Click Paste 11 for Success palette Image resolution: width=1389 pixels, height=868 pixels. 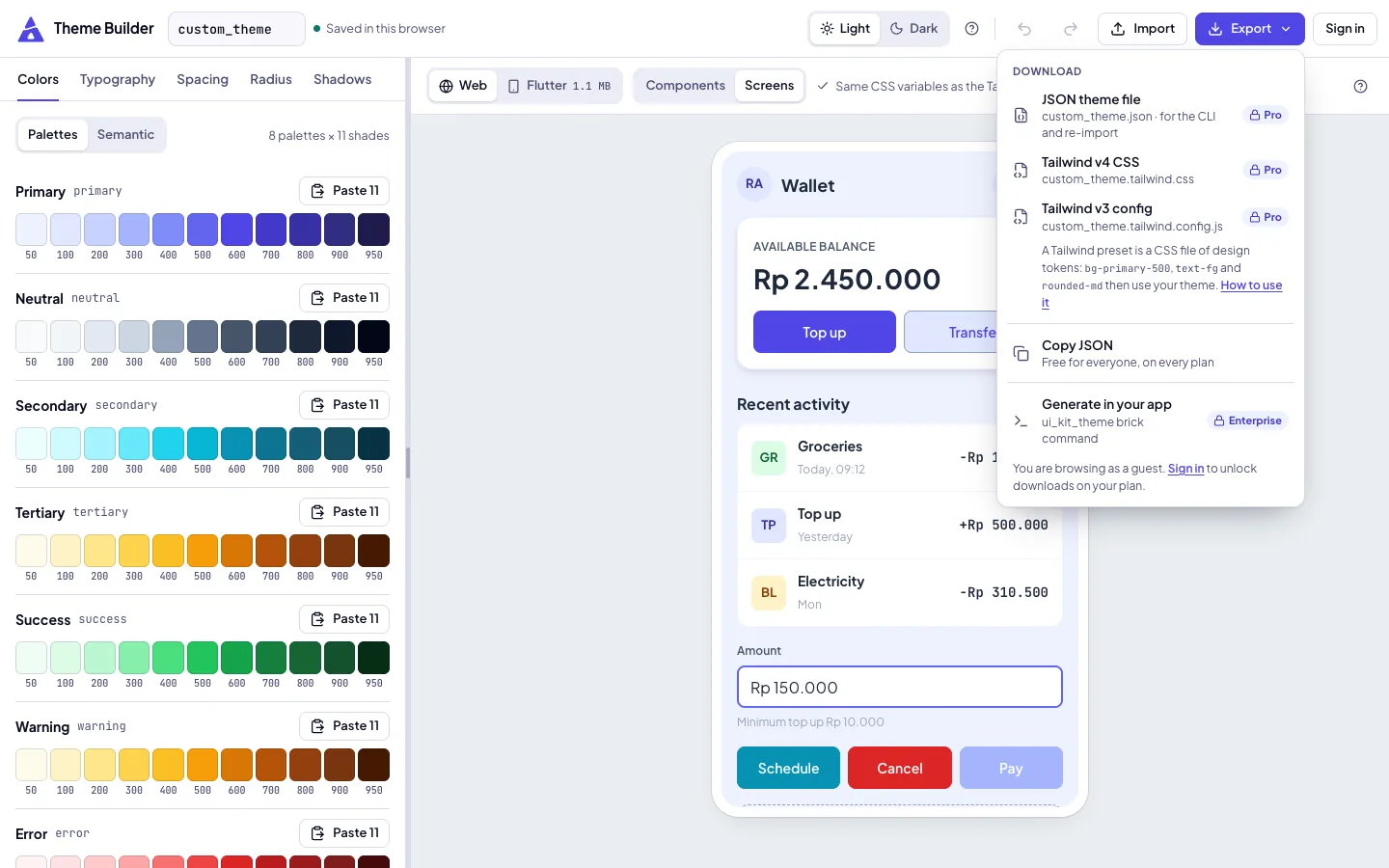[x=344, y=619]
